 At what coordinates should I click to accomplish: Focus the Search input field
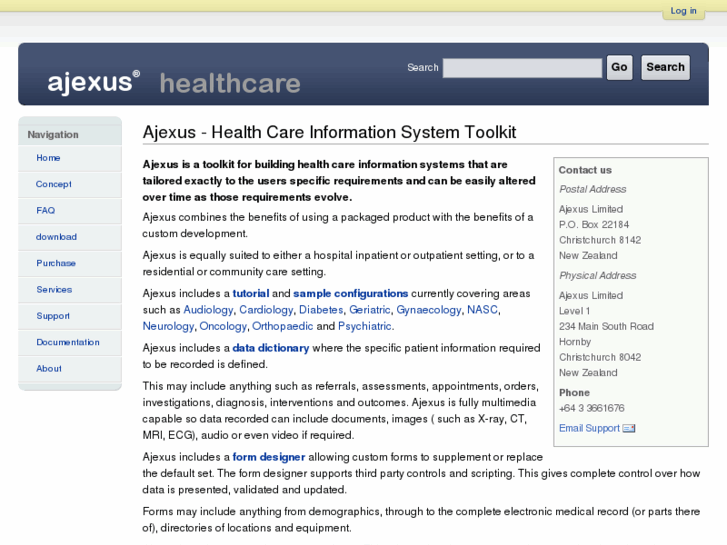[x=522, y=68]
